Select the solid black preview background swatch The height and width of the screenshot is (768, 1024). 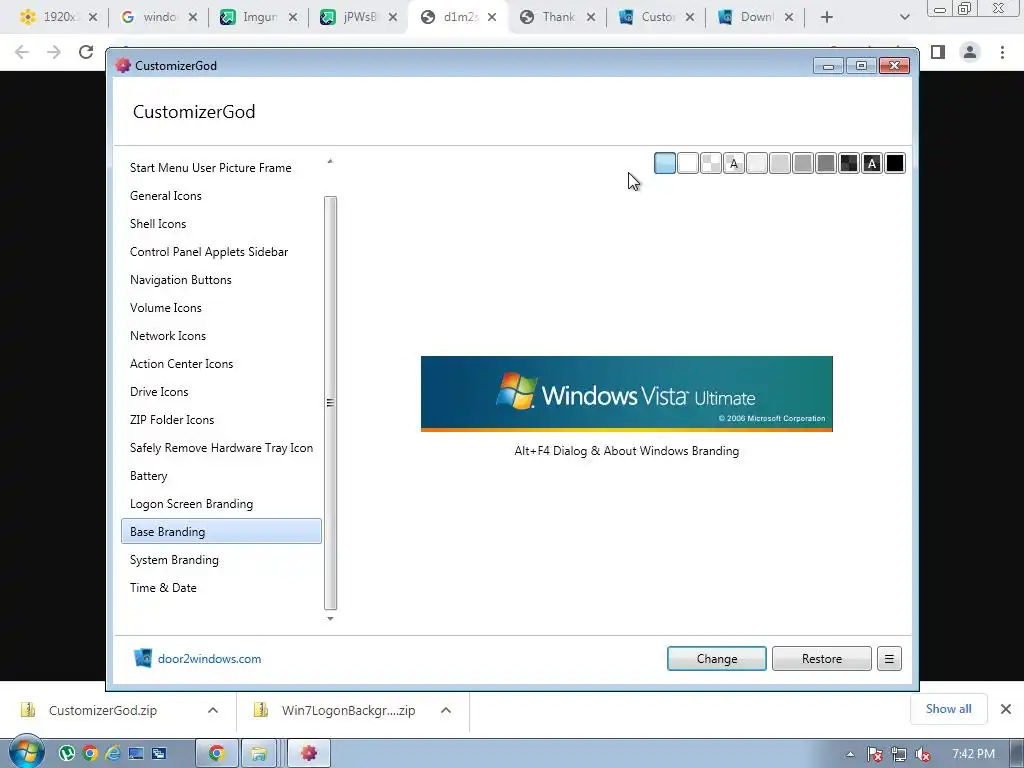click(x=895, y=163)
